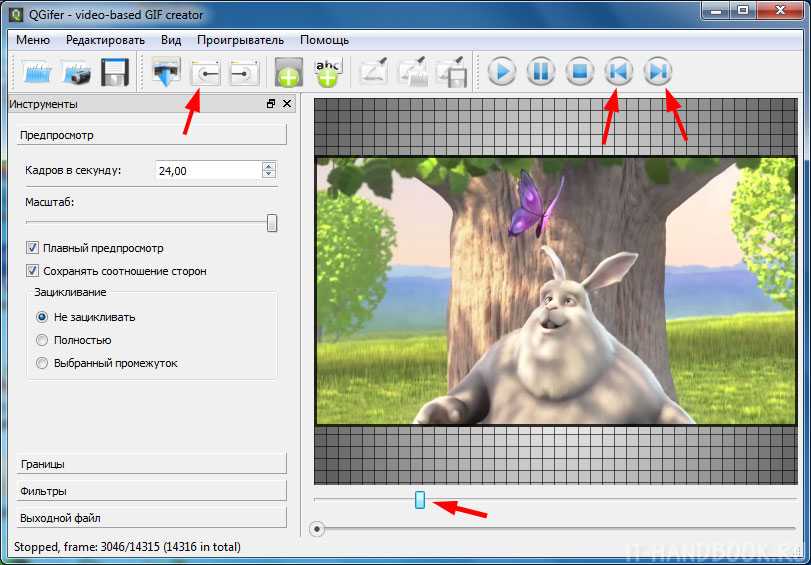Pause video playback
The height and width of the screenshot is (565, 811).
(x=541, y=71)
